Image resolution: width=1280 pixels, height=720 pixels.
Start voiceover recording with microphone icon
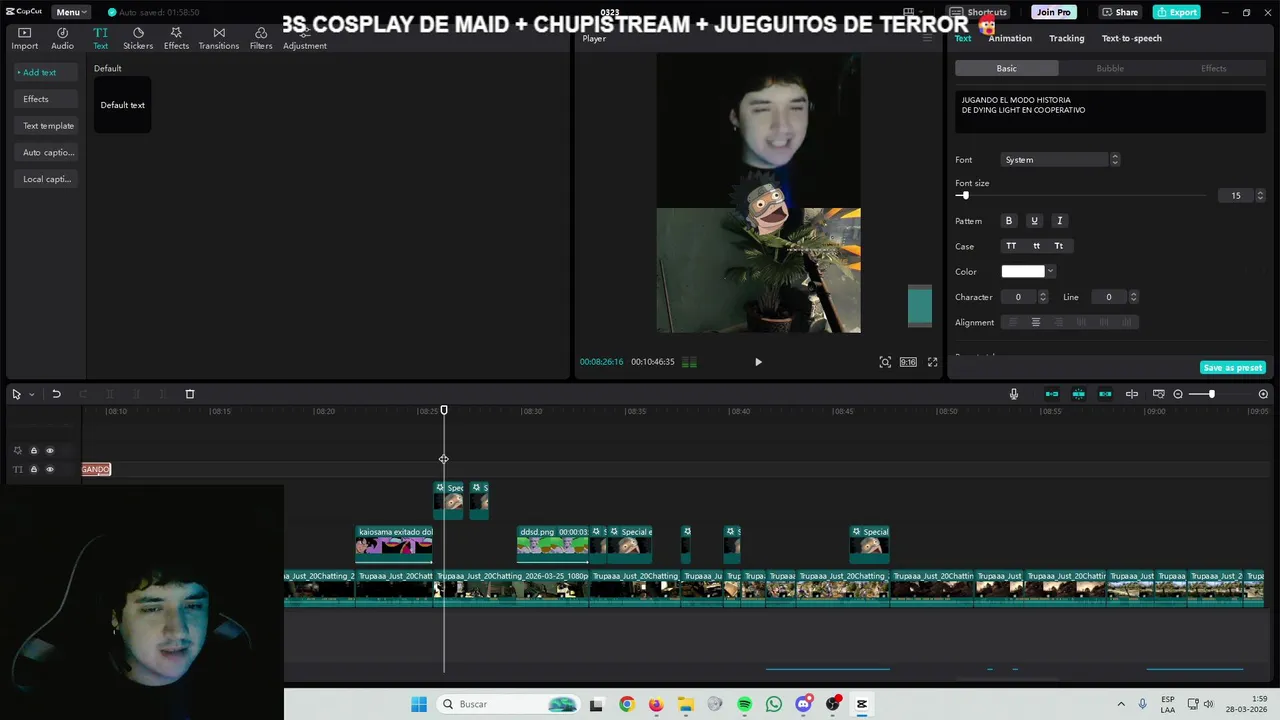click(x=1014, y=394)
